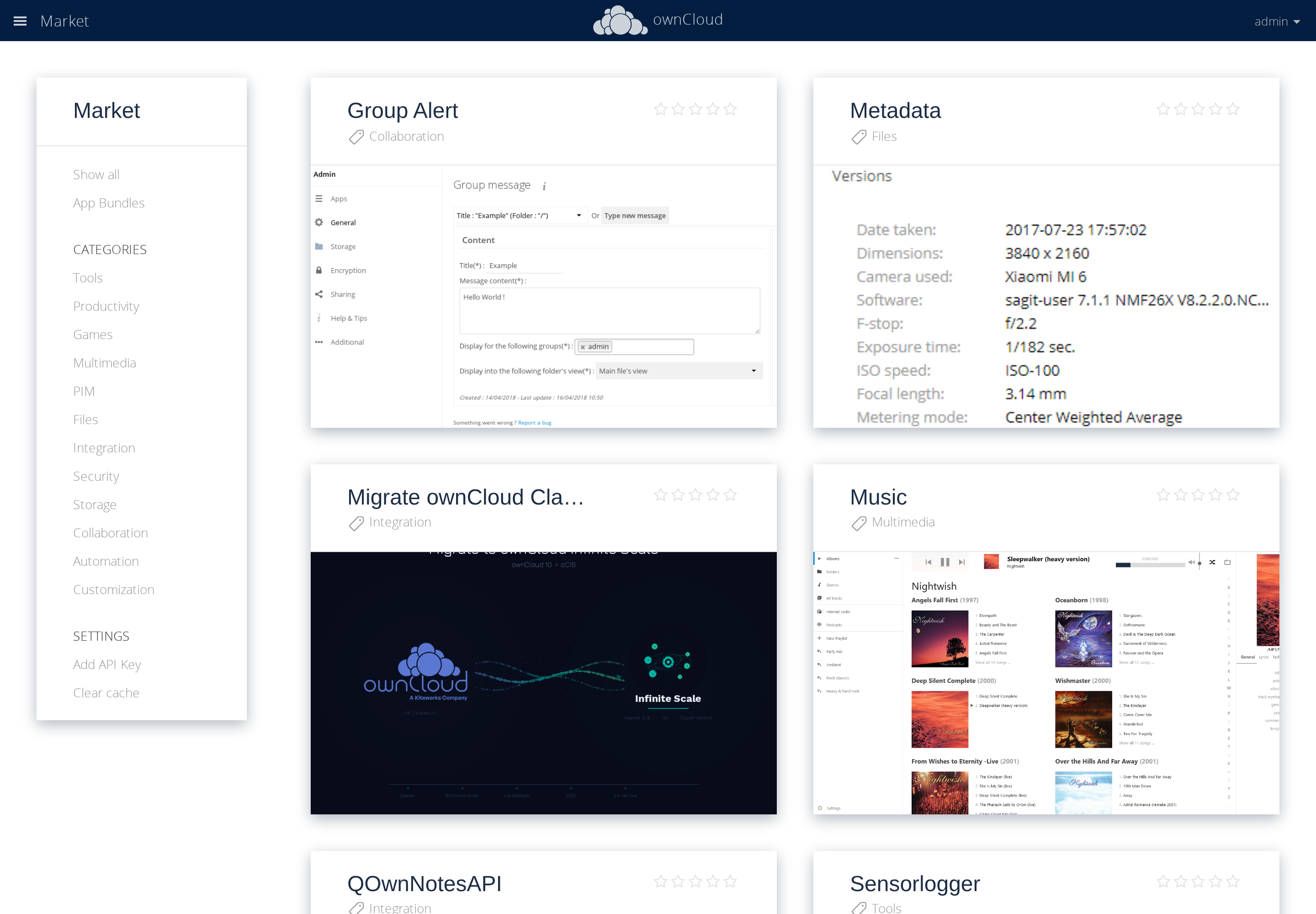Click Clear cache setting
1316x914 pixels.
coord(106,692)
